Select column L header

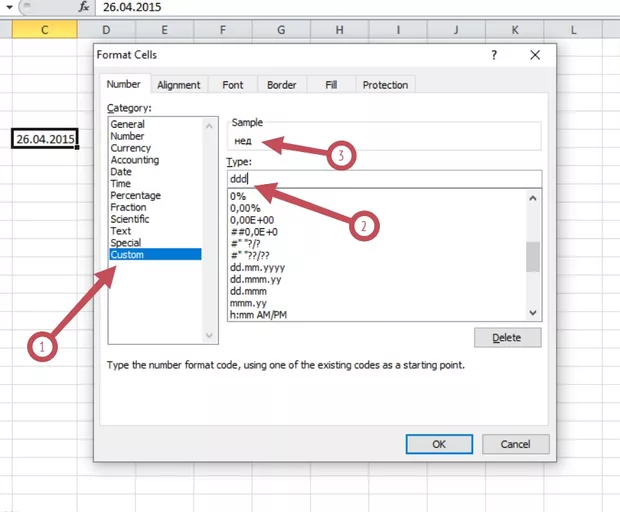tap(573, 30)
